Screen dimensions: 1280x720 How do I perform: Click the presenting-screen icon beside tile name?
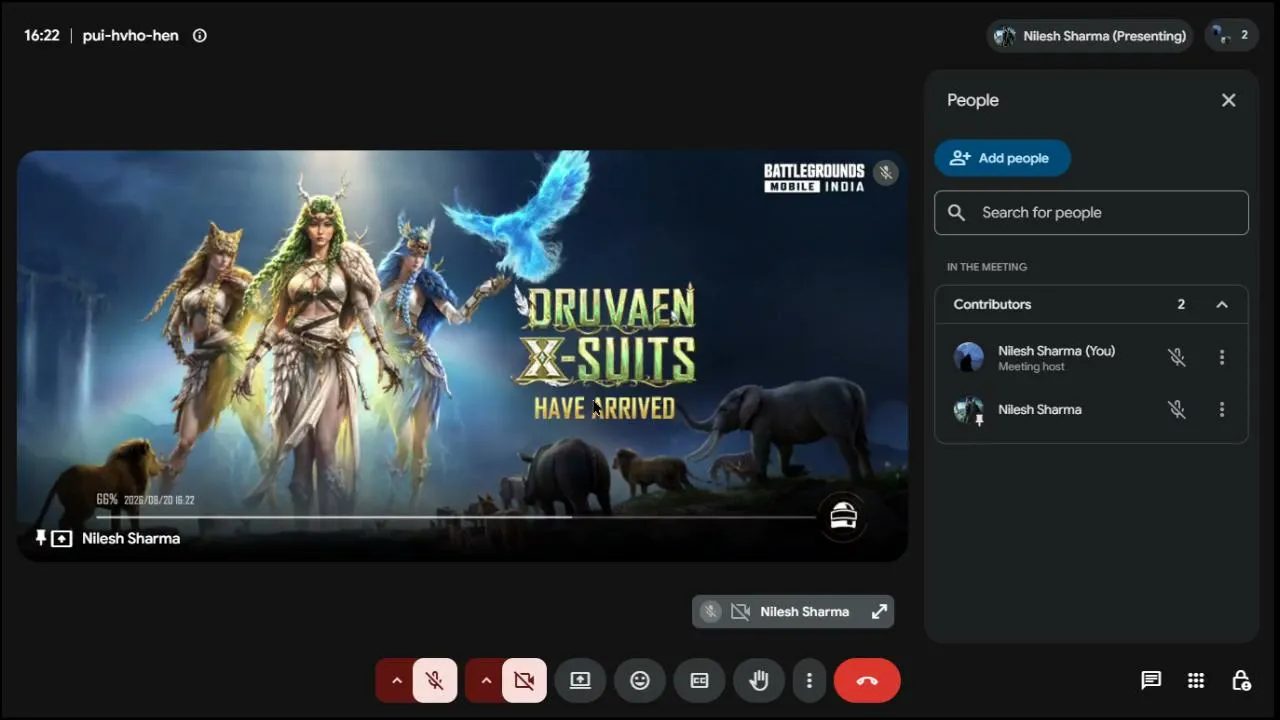coord(62,539)
